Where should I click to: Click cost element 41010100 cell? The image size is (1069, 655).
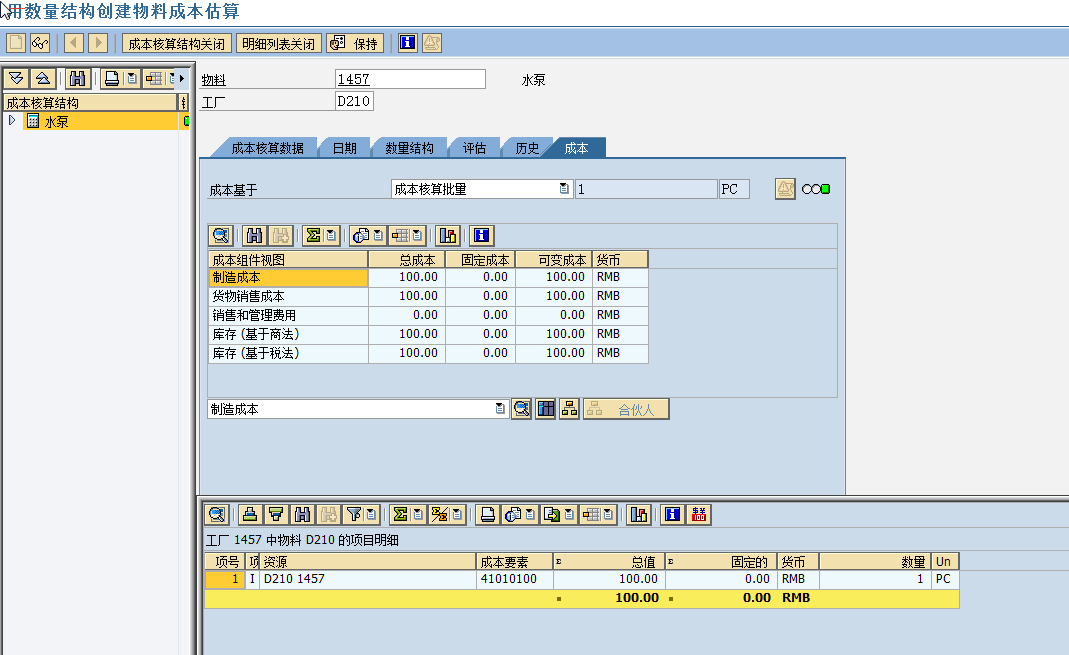(514, 579)
